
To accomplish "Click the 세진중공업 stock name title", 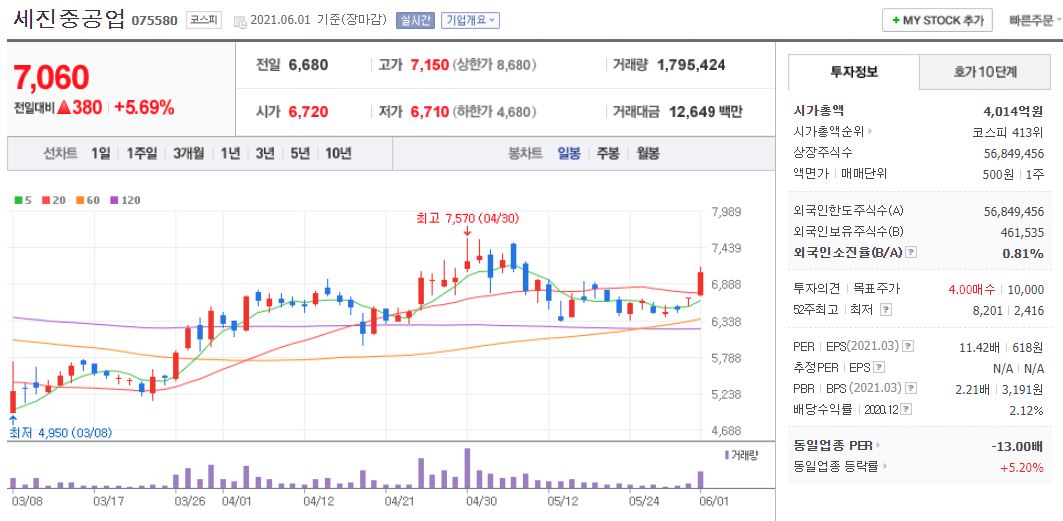I will click(x=68, y=19).
